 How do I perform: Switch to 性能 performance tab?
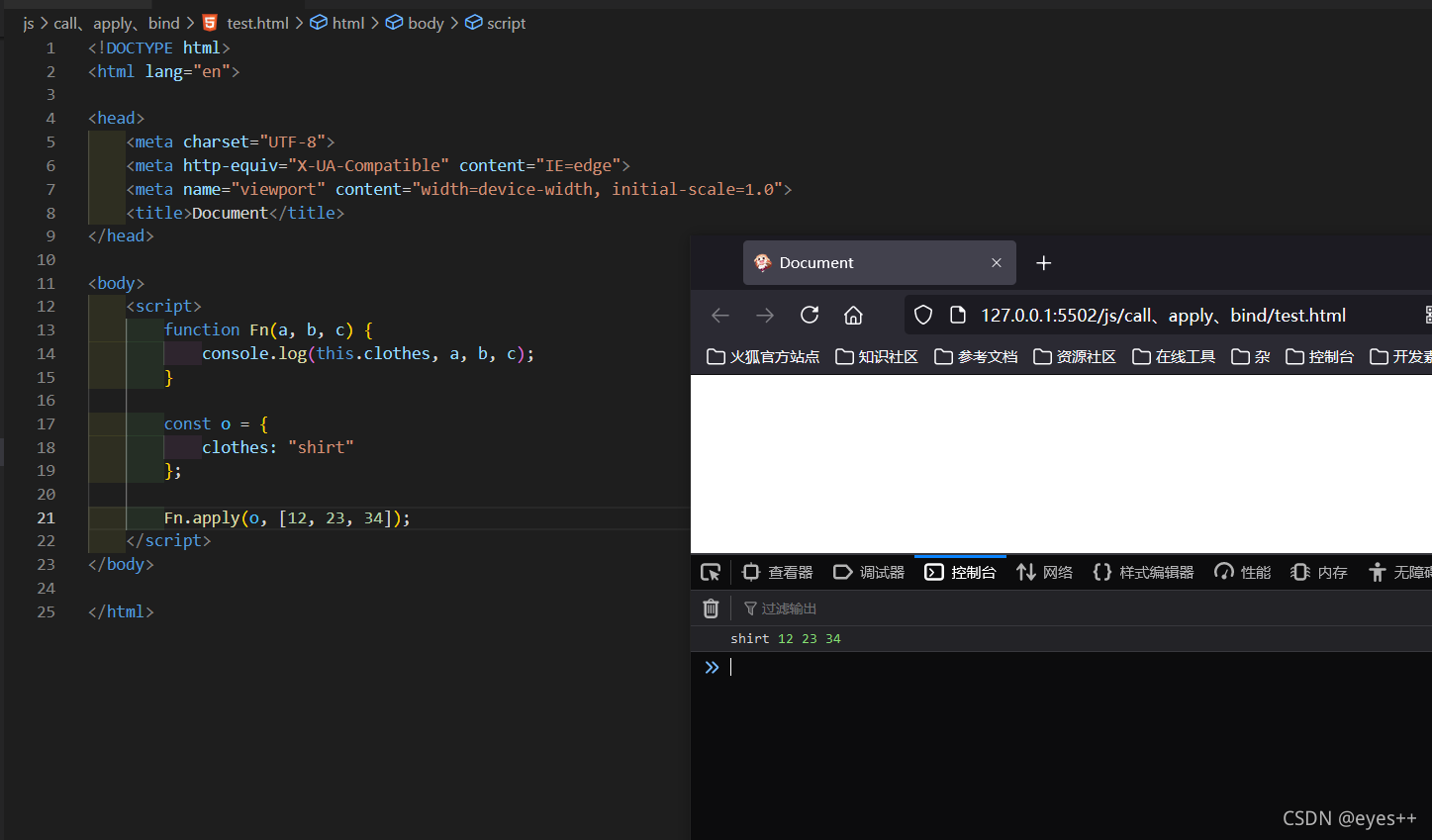[1242, 572]
